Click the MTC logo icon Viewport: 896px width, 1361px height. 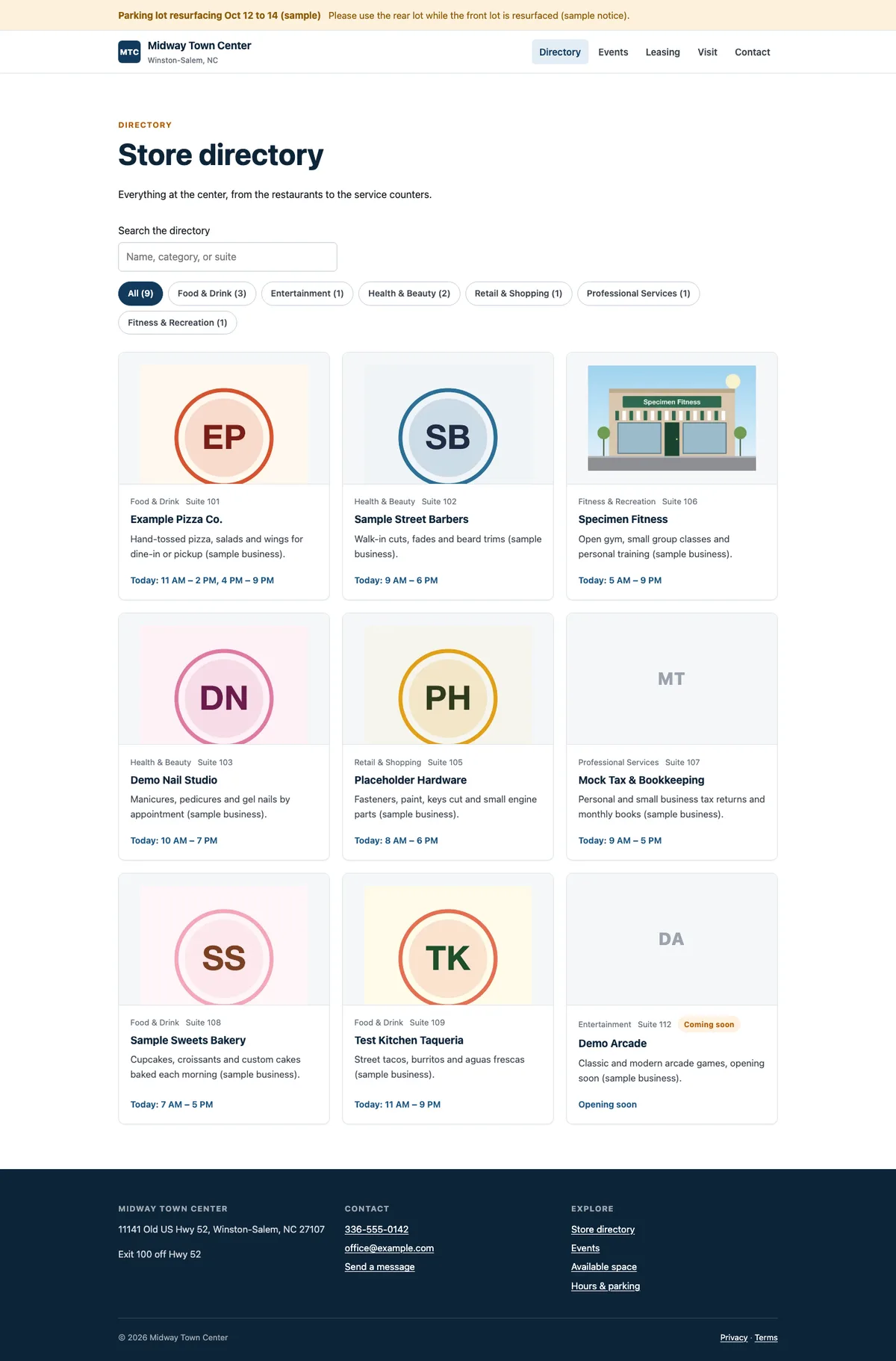click(x=129, y=52)
